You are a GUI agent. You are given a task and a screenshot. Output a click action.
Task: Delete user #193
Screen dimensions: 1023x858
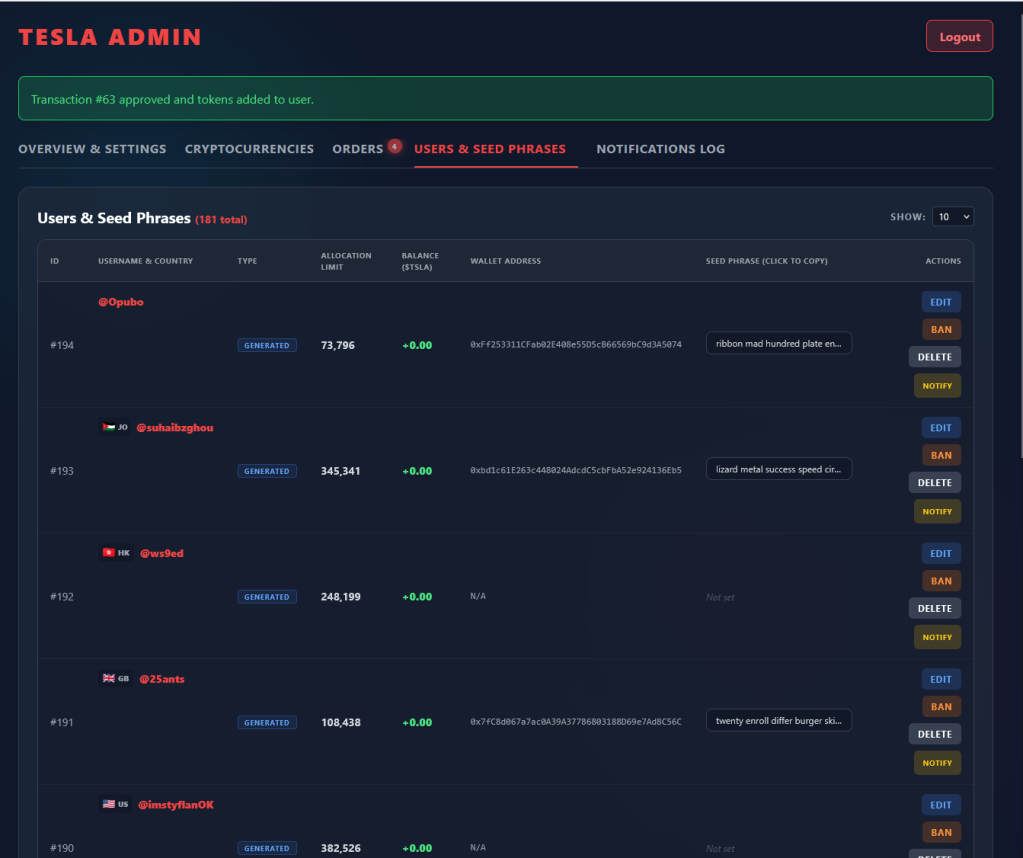[x=934, y=483]
